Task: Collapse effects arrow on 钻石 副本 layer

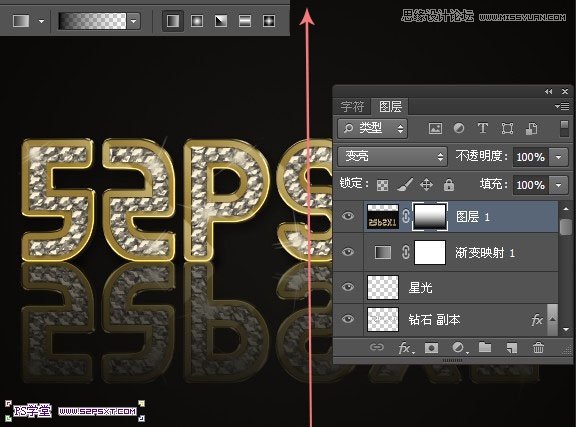Action: tap(552, 319)
